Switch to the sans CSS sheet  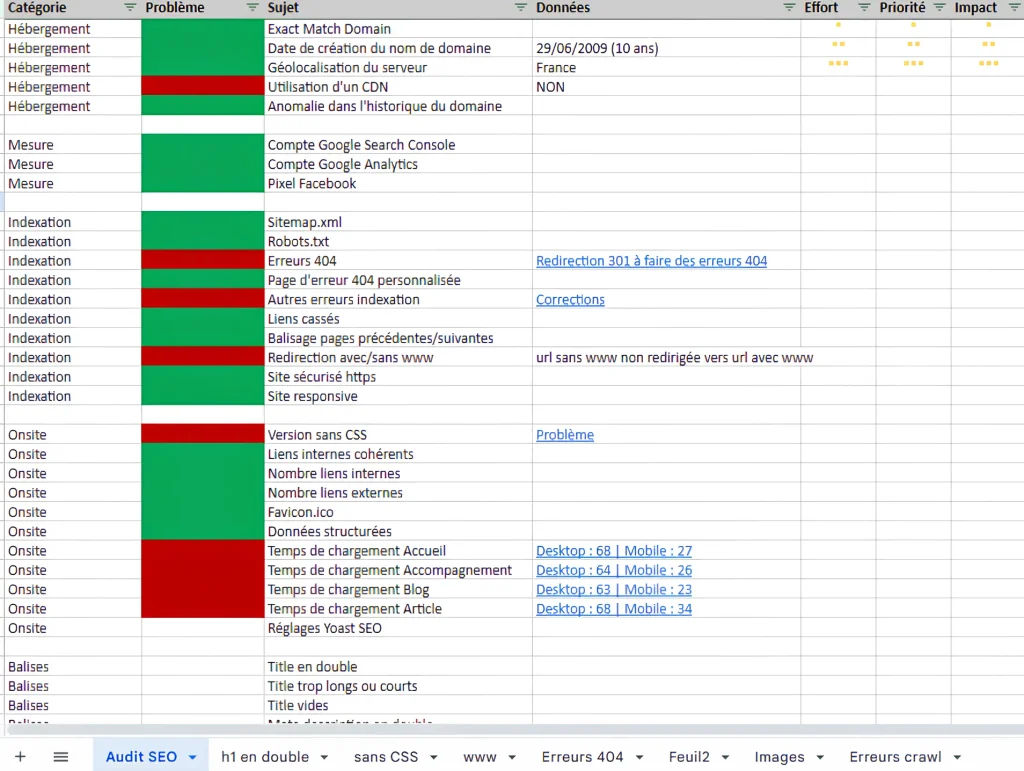pos(386,757)
